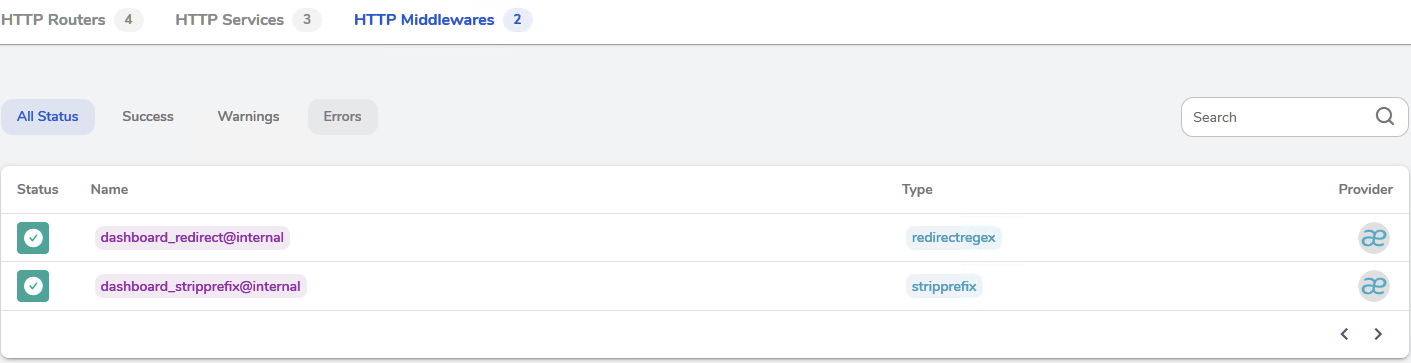Click provider icon in dashboard_stripprefix row
This screenshot has height=363, width=1411.
1374,286
